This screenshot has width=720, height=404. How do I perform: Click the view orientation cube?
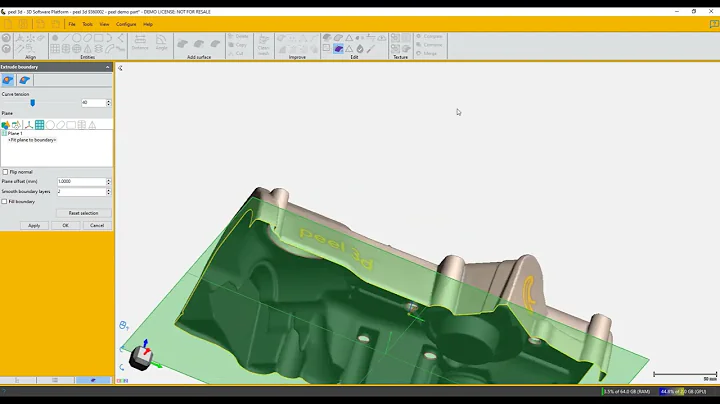click(141, 357)
